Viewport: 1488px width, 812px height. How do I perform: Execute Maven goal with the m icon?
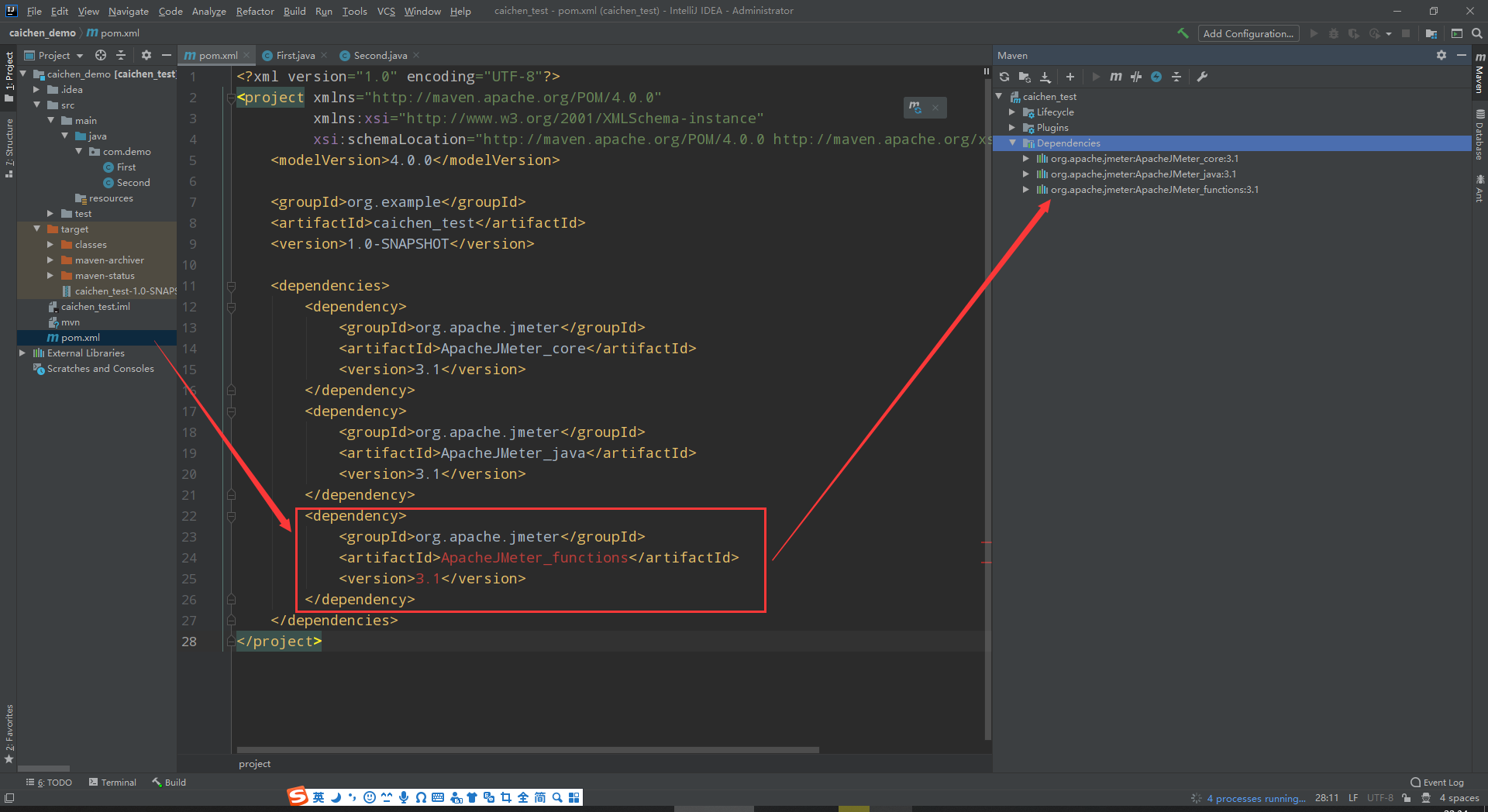(1116, 77)
